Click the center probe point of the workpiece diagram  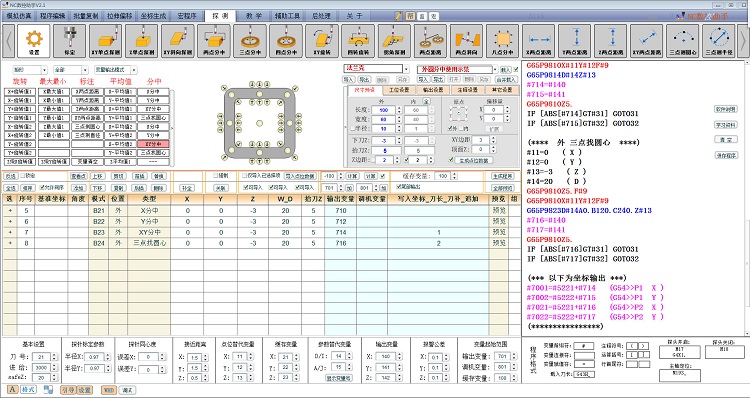(259, 123)
